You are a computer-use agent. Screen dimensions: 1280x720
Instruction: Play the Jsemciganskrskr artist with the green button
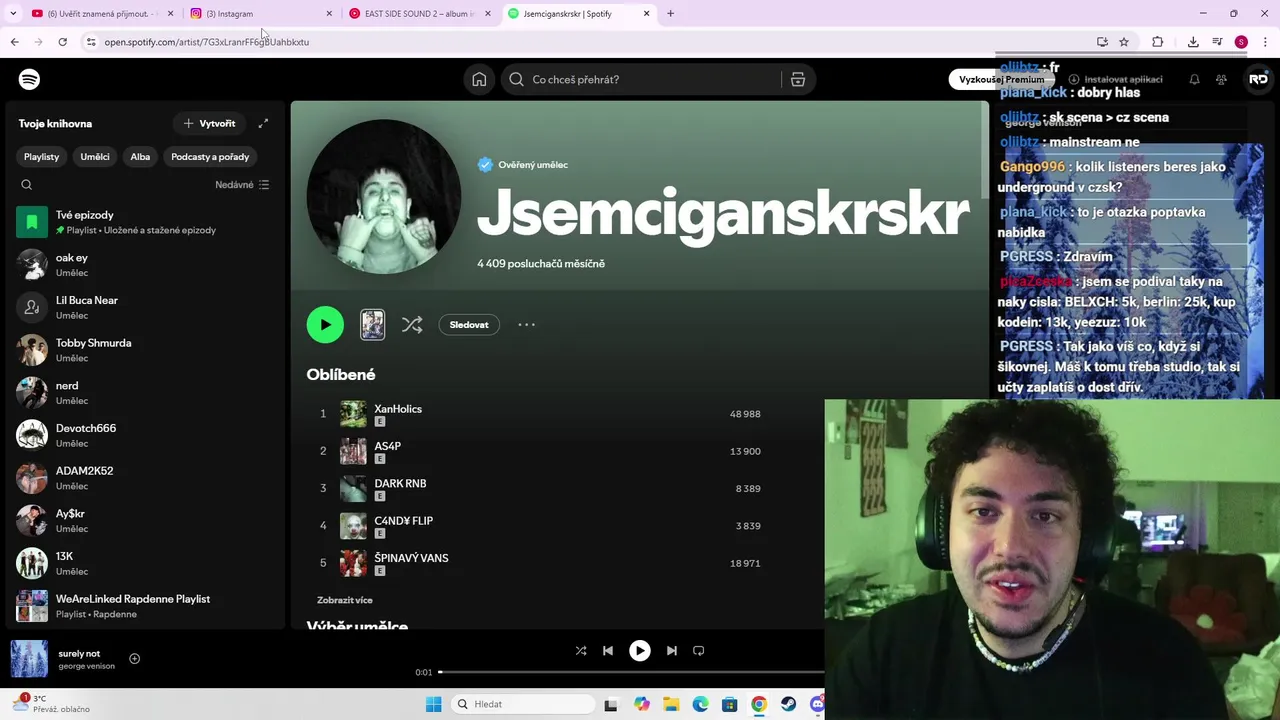pyautogui.click(x=325, y=324)
